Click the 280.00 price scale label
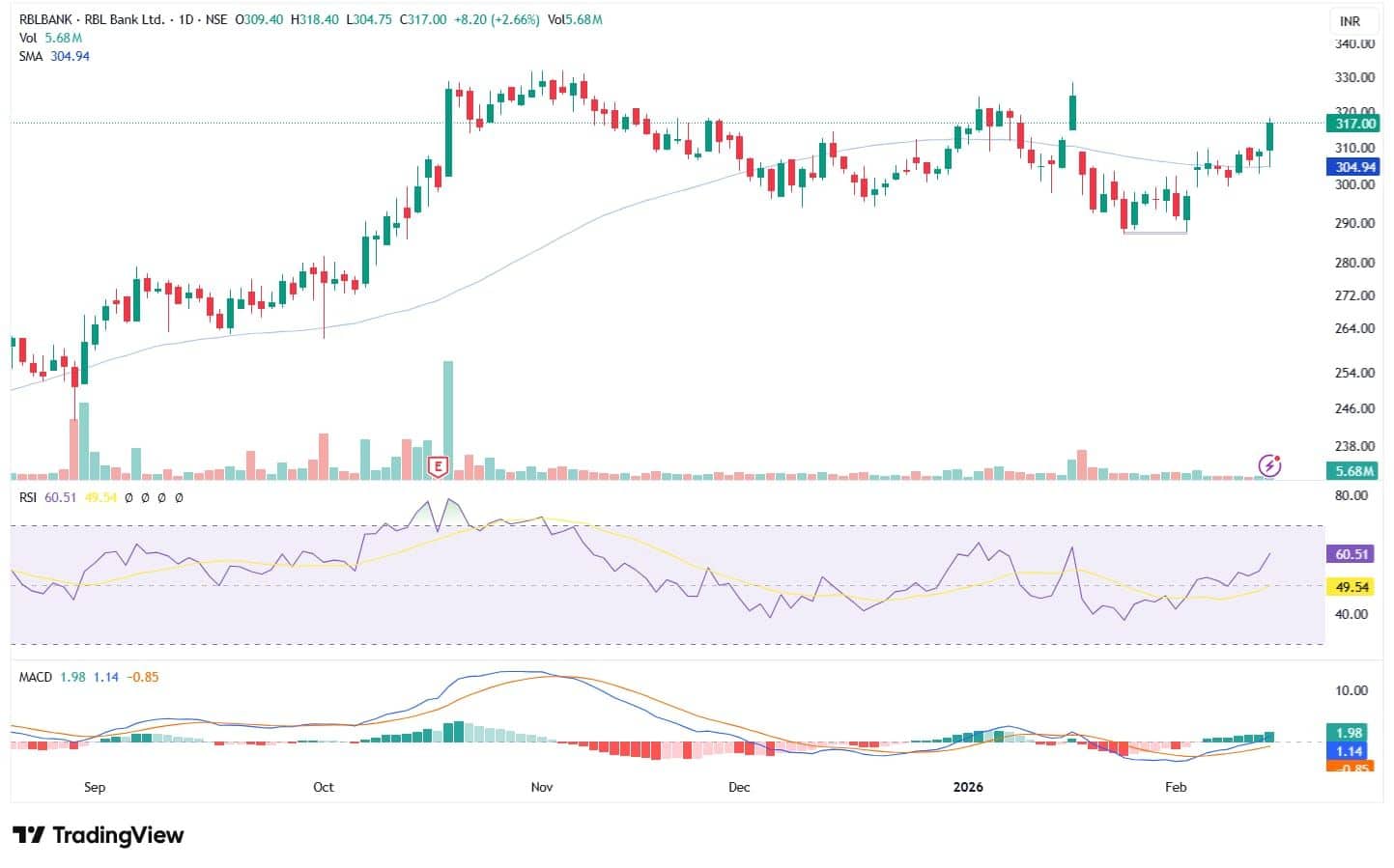Screen dimensions: 1394x868 (x=1354, y=263)
